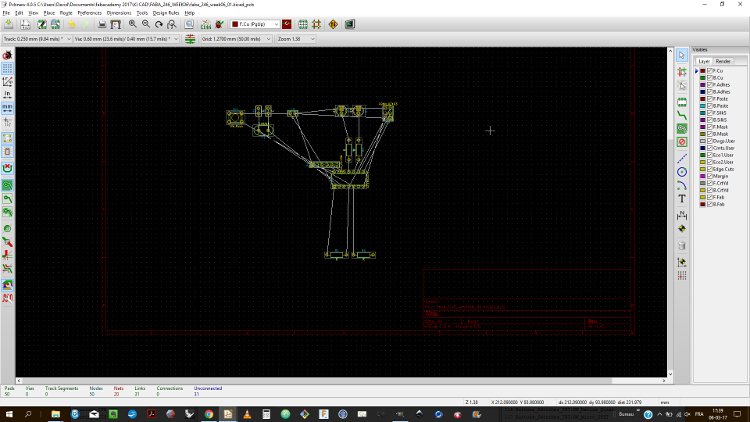Toggle F.SilkS layer checkbox
Image resolution: width=750 pixels, height=422 pixels.
(x=710, y=113)
